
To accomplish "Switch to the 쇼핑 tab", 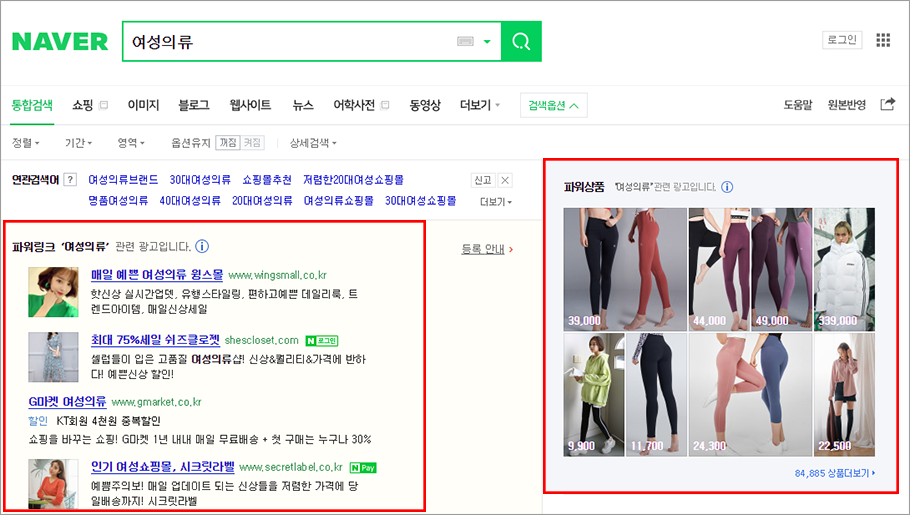I will click(82, 105).
